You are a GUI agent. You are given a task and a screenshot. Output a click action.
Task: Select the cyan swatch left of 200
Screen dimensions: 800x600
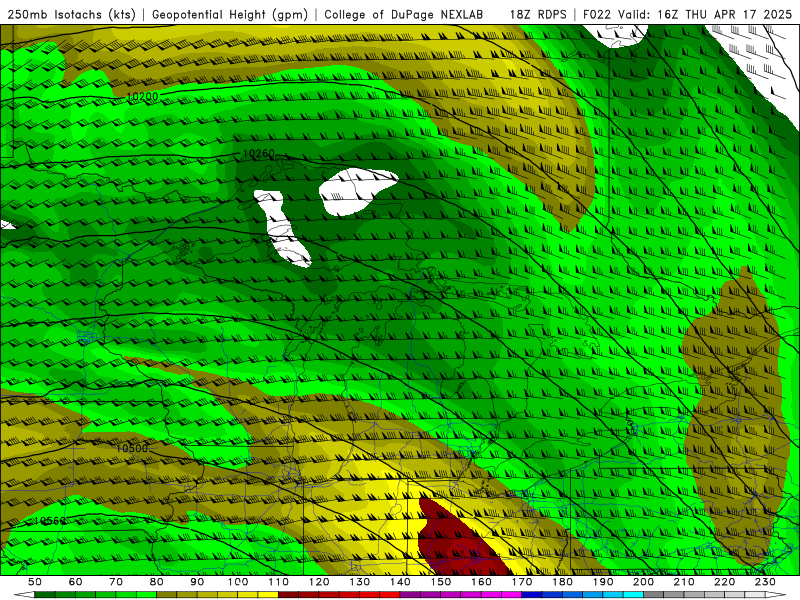pos(633,595)
